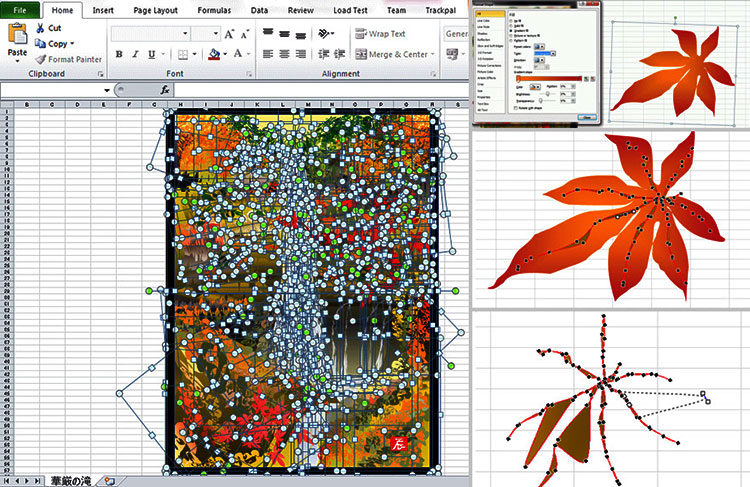This screenshot has height=487, width=750.
Task: Click the insert new worksheet icon
Action: [110, 481]
